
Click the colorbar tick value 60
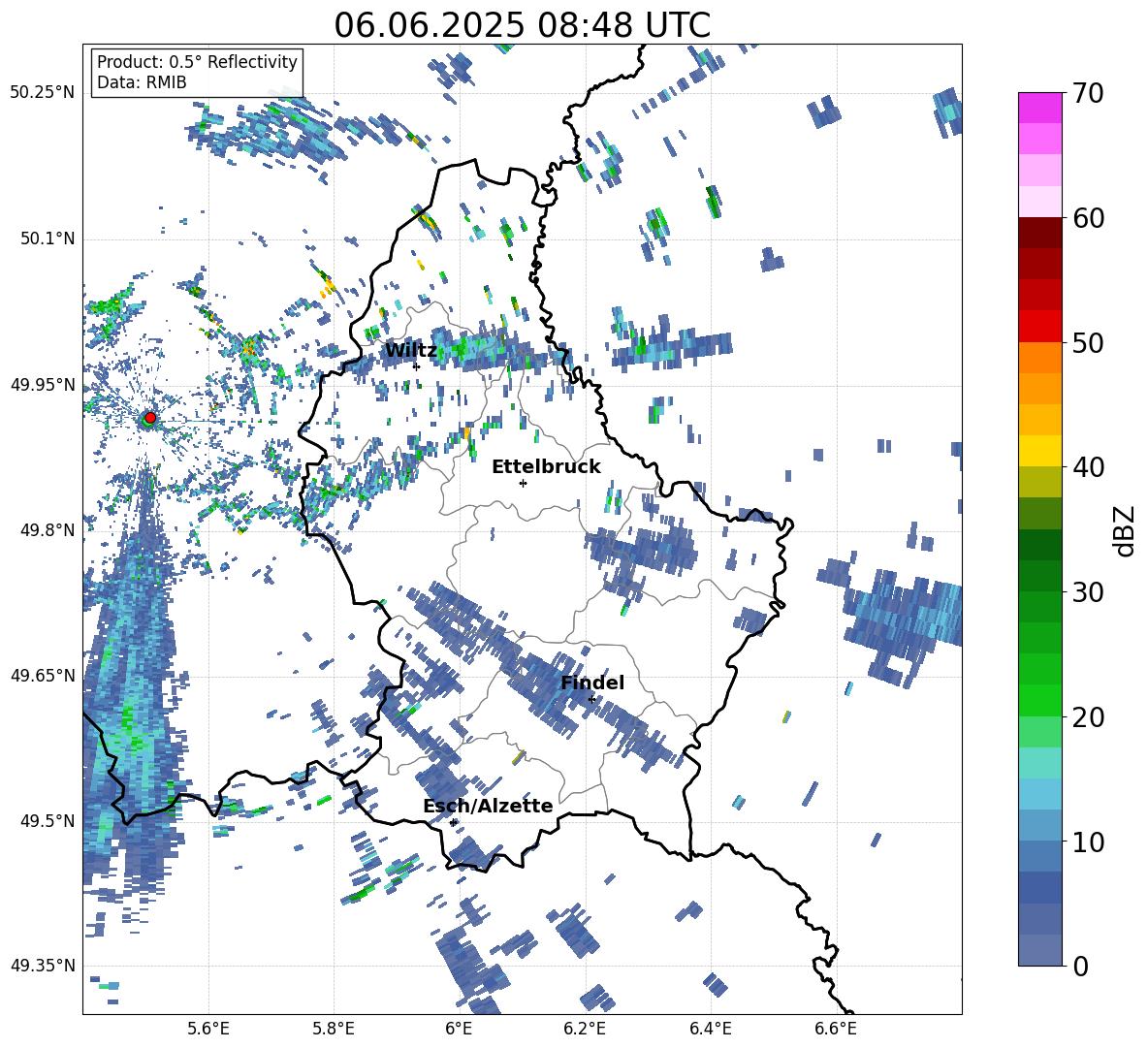pyautogui.click(x=1088, y=218)
